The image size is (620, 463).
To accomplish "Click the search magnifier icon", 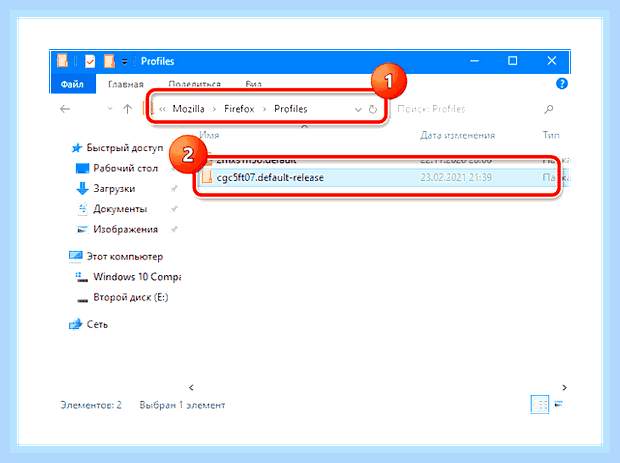I will click(x=548, y=109).
